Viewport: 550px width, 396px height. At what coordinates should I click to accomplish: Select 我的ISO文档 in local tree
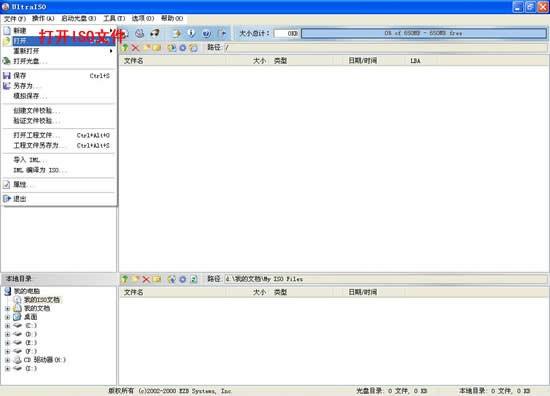[42, 300]
